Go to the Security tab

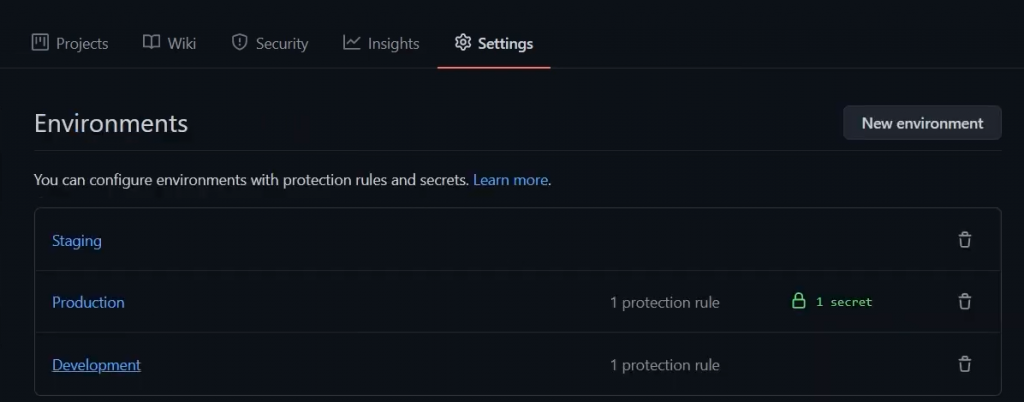point(281,44)
